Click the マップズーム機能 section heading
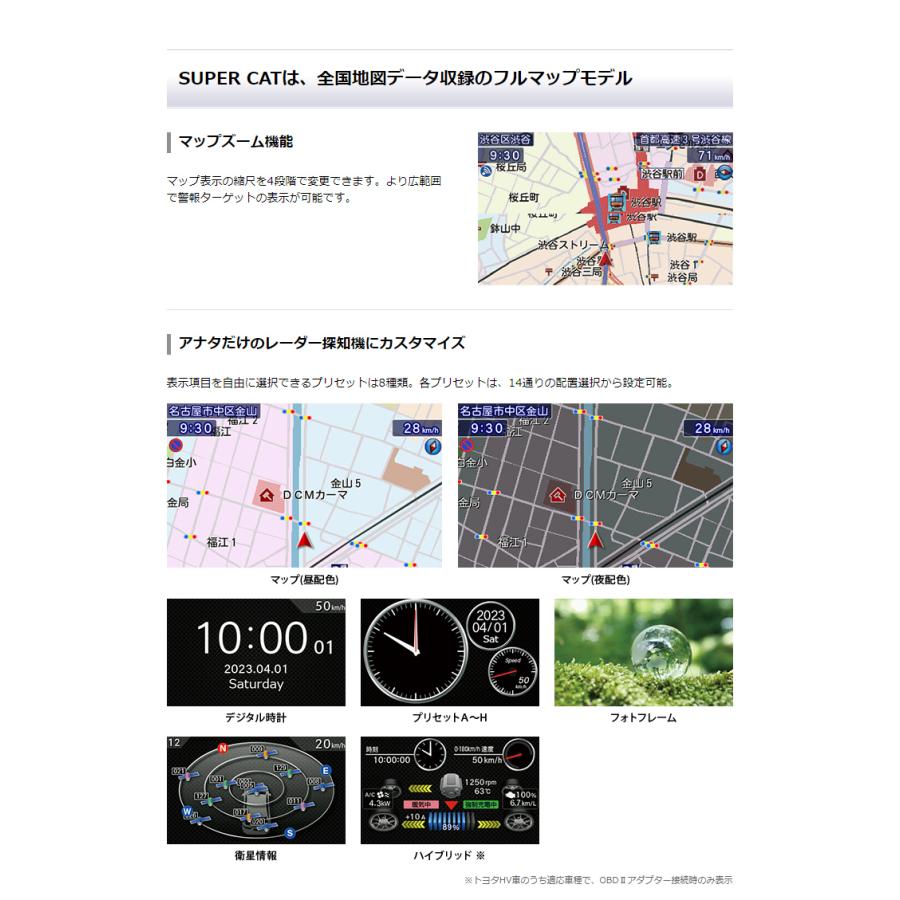Viewport: 900px width, 900px height. 236,142
